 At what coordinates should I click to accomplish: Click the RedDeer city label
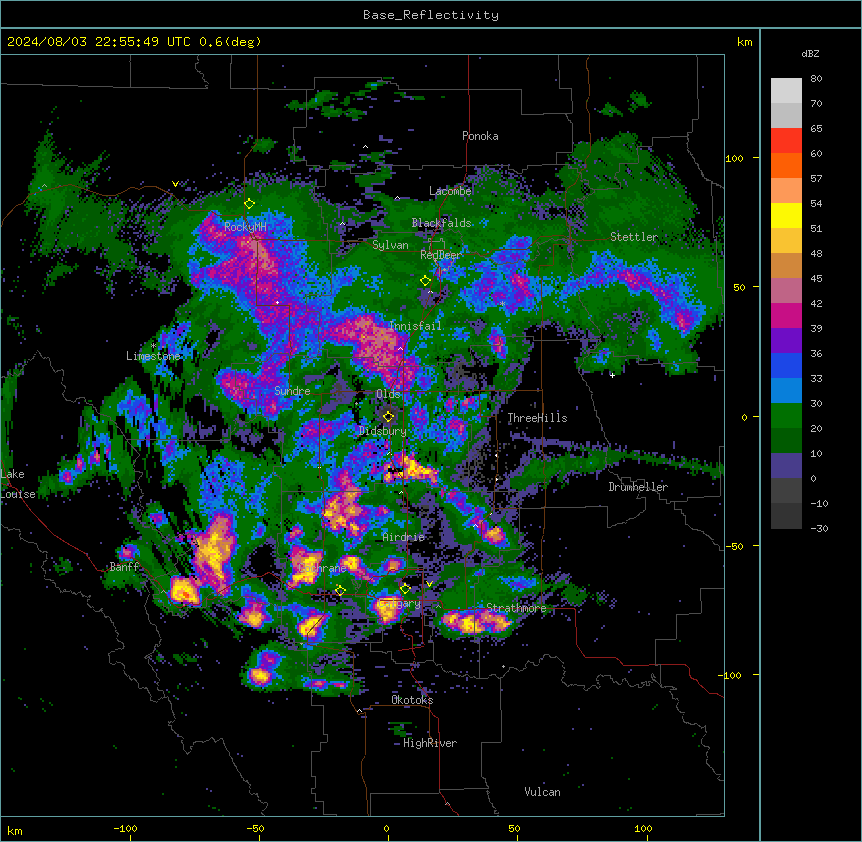[441, 255]
